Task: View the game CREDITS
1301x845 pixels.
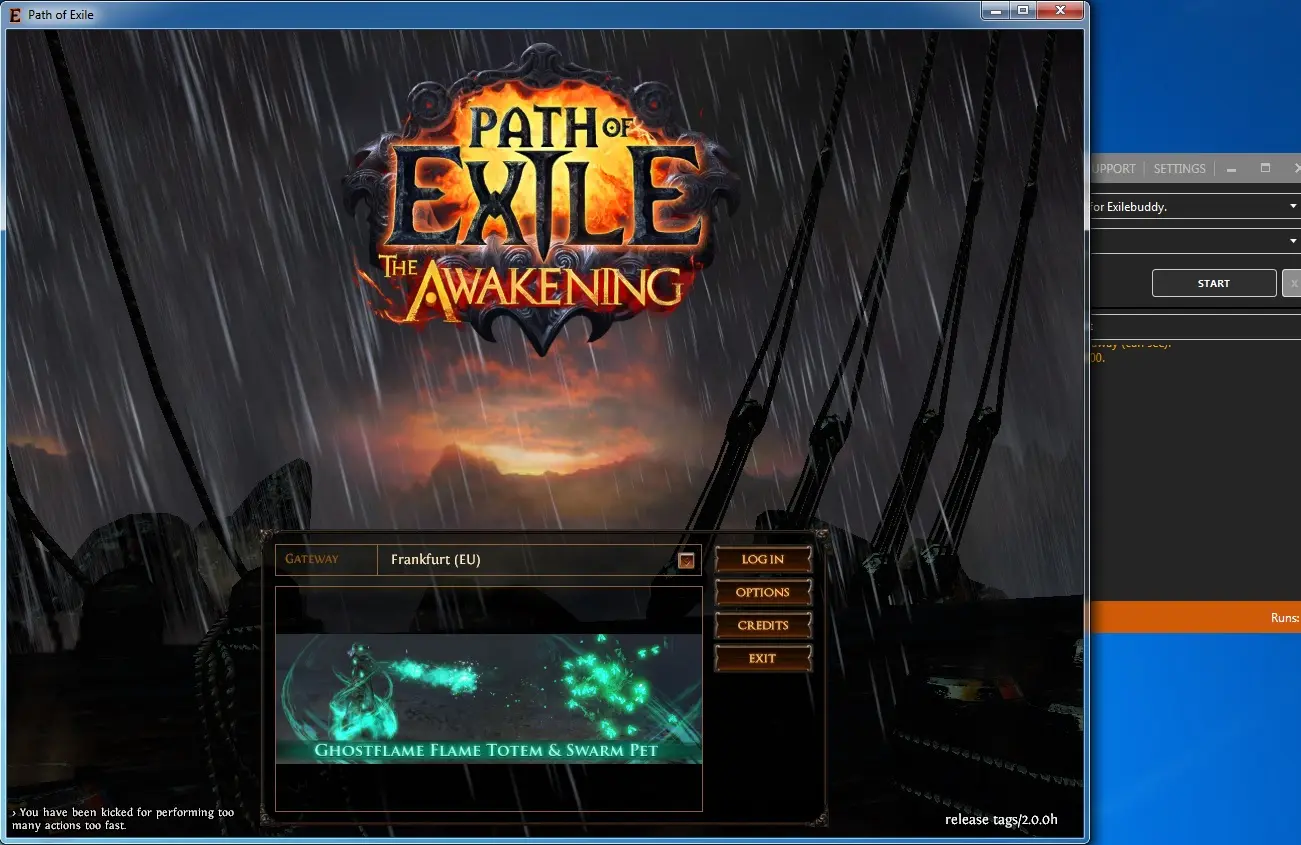Action: click(762, 625)
